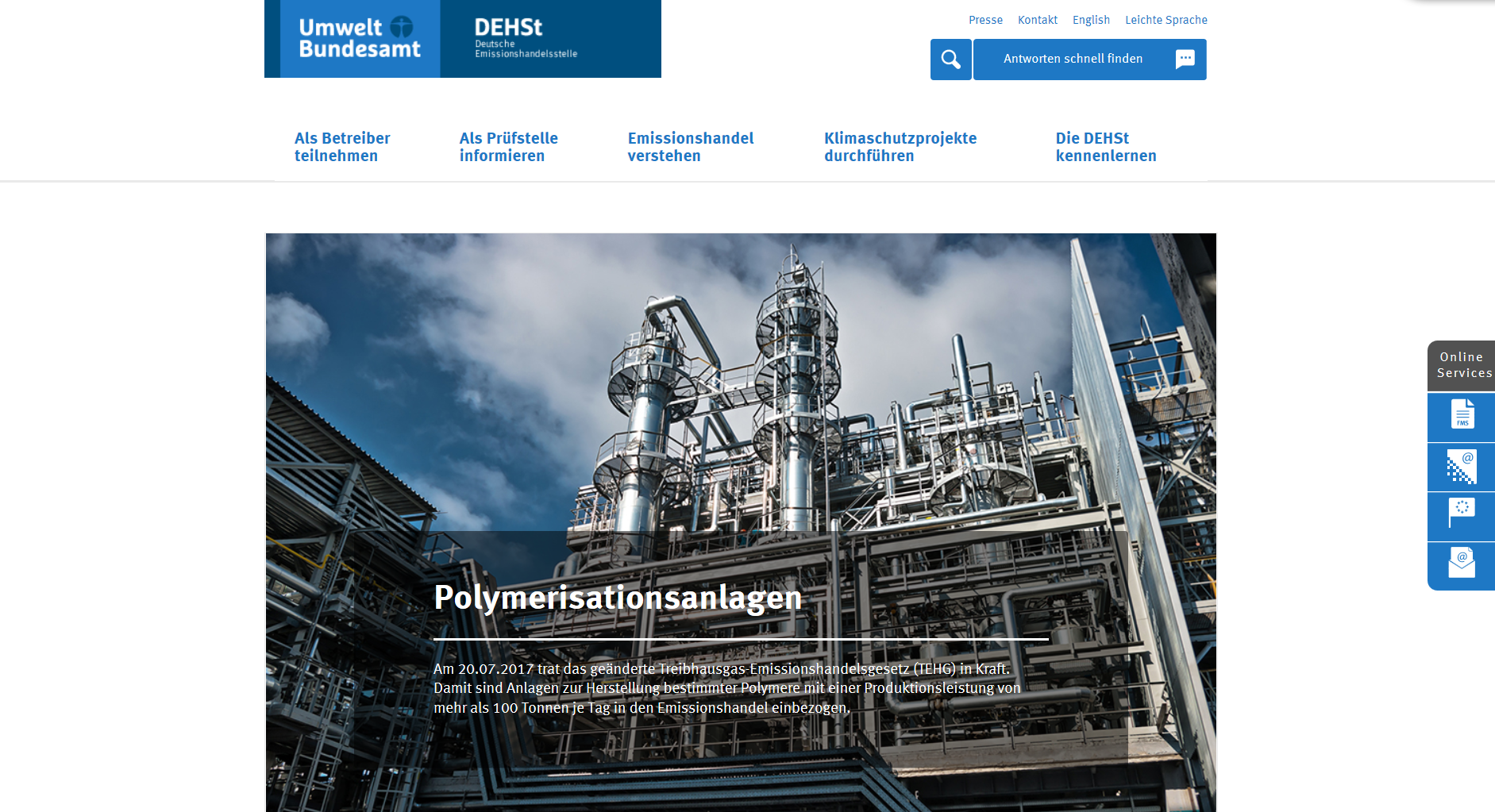Open the FMS document online service
This screenshot has height=812, width=1495.
(1462, 416)
